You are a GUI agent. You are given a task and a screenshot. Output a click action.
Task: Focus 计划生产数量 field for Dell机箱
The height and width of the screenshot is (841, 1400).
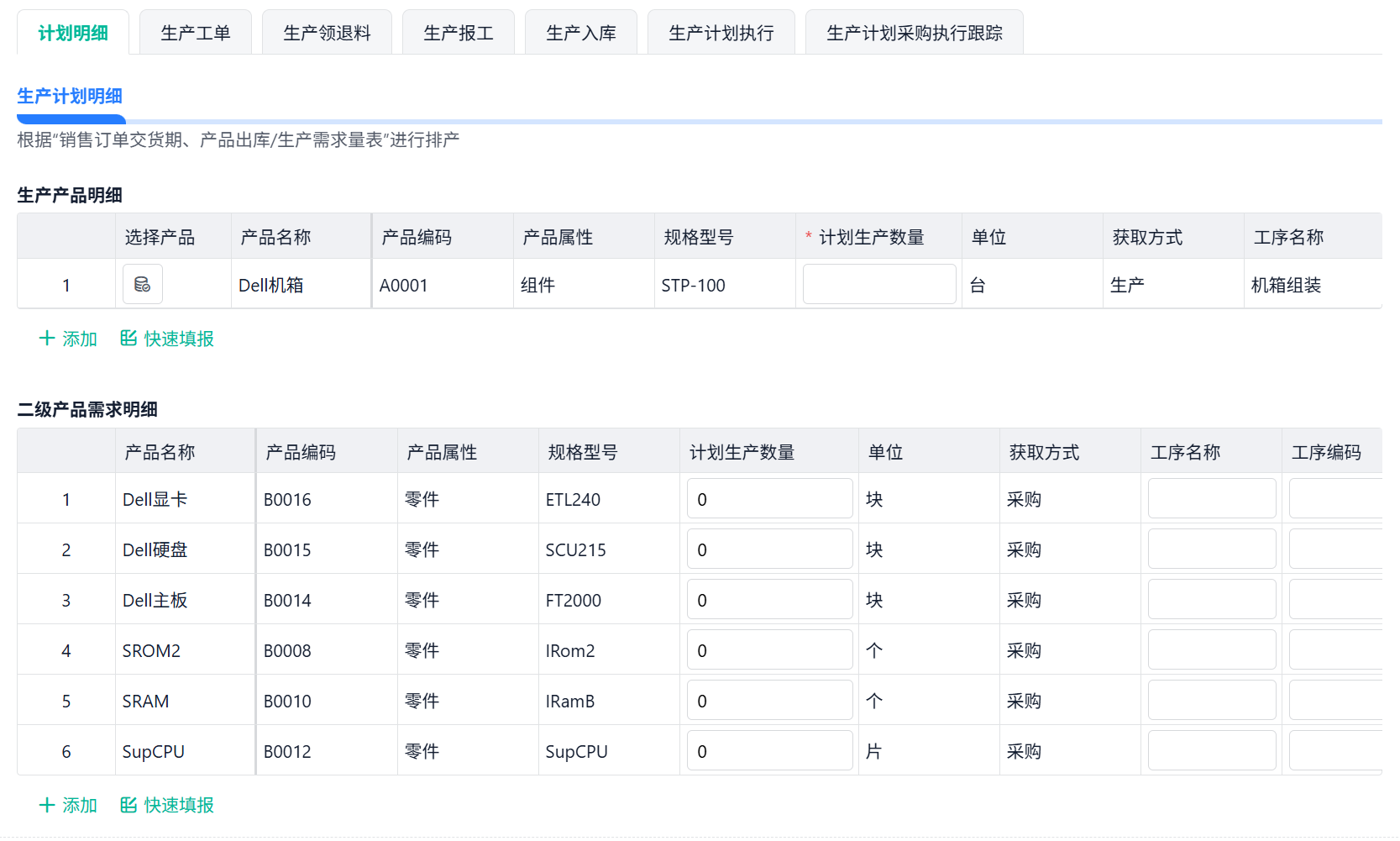pyautogui.click(x=879, y=284)
